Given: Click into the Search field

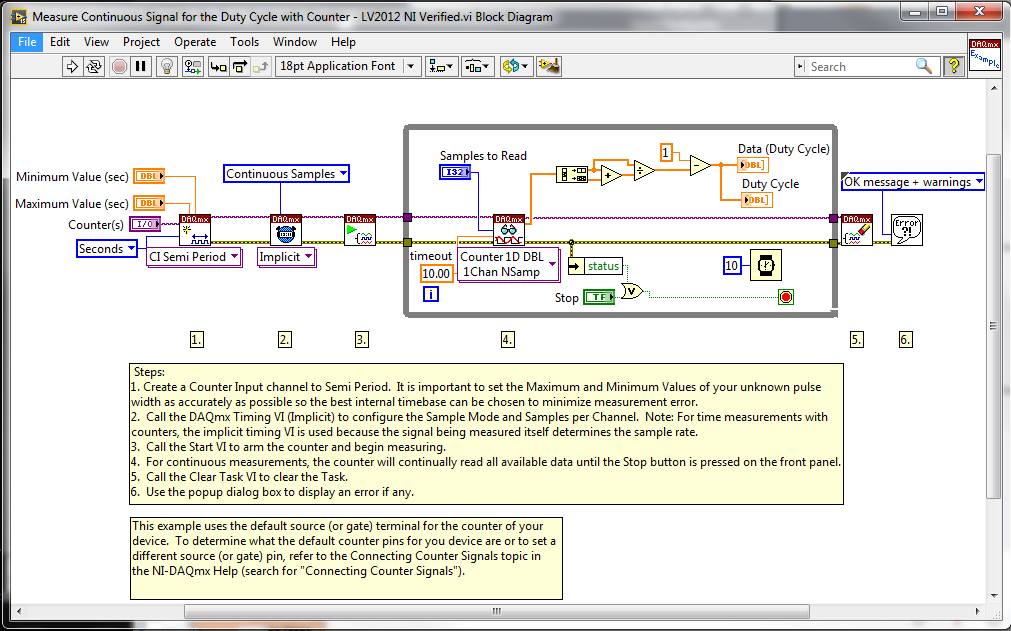Looking at the screenshot, I should pos(861,66).
